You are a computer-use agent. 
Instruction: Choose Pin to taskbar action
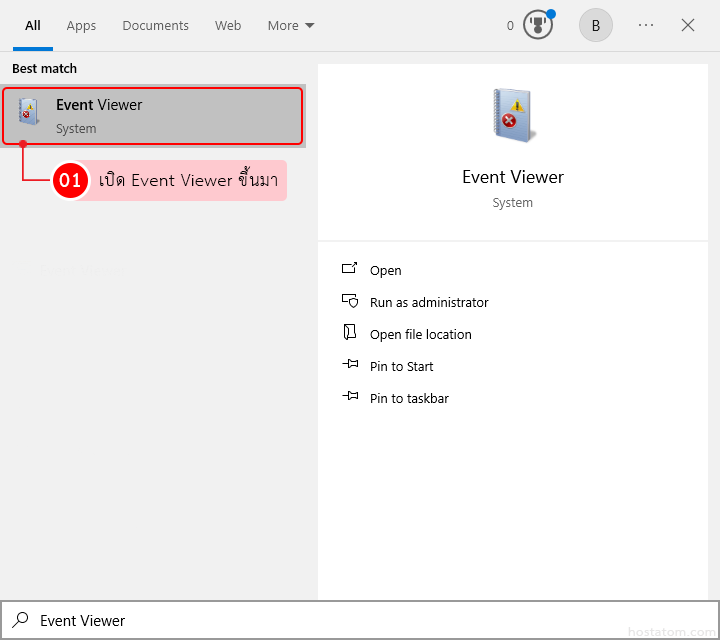coord(409,398)
